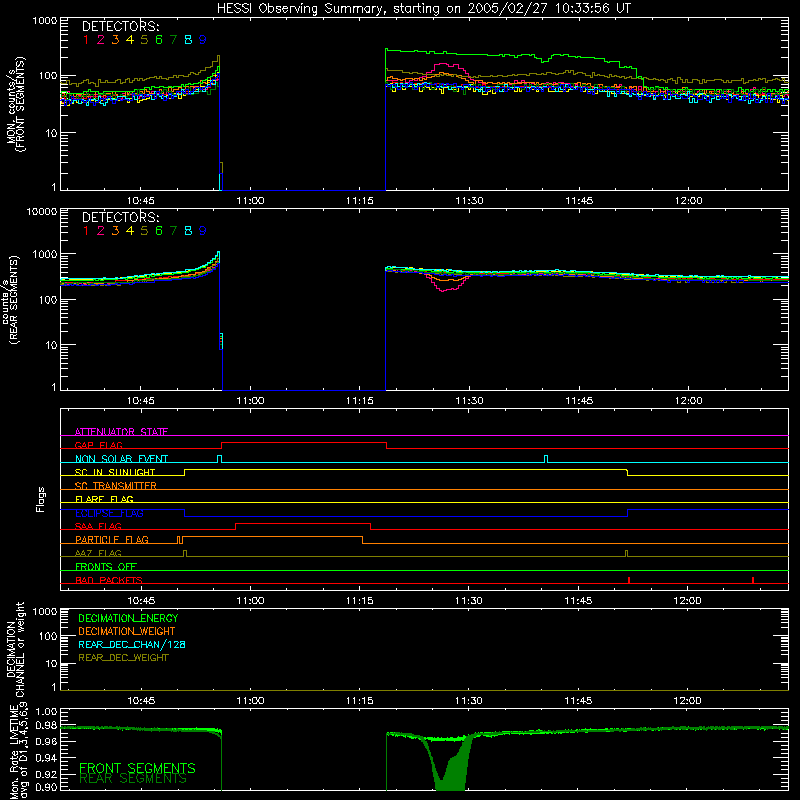Select detector number 9 in rear segments legend

coord(203,231)
